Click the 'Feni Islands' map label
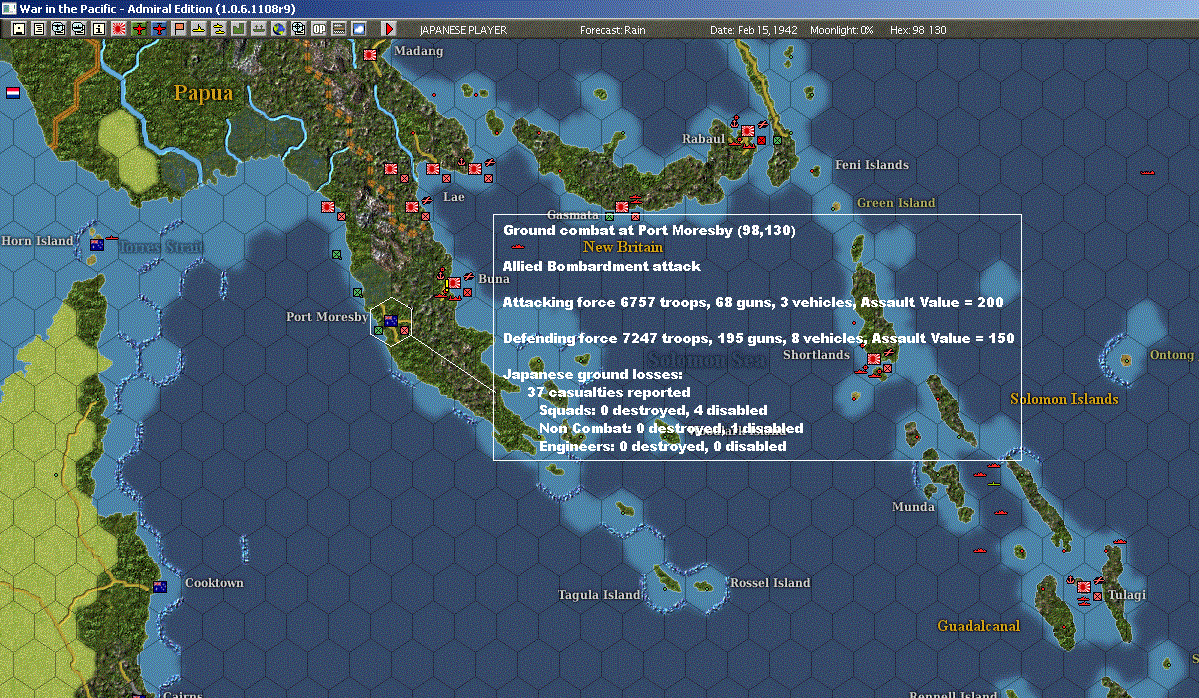Screen dimensions: 1199x698 tap(872, 164)
